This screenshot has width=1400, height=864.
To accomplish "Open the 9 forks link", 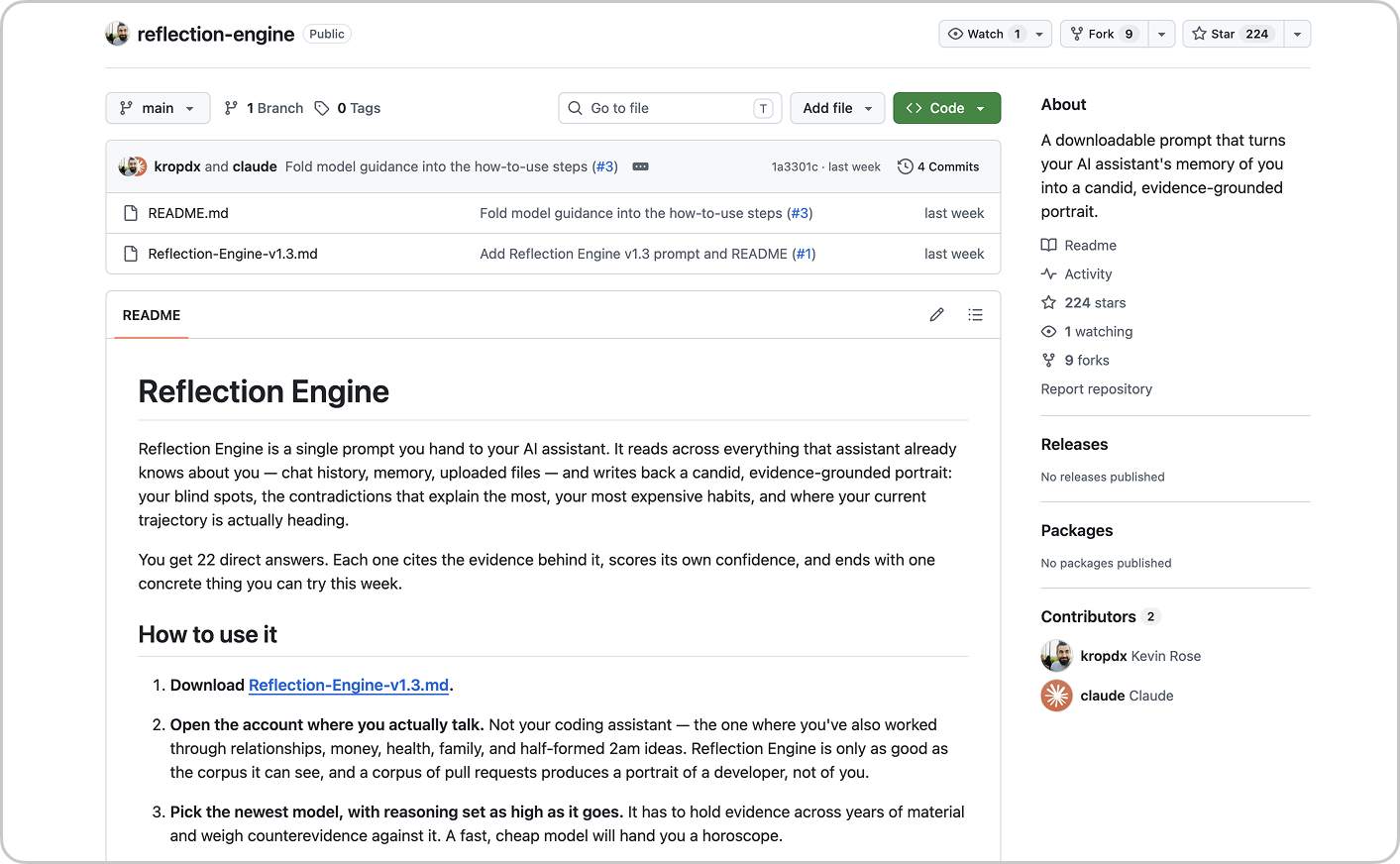I will [1075, 360].
